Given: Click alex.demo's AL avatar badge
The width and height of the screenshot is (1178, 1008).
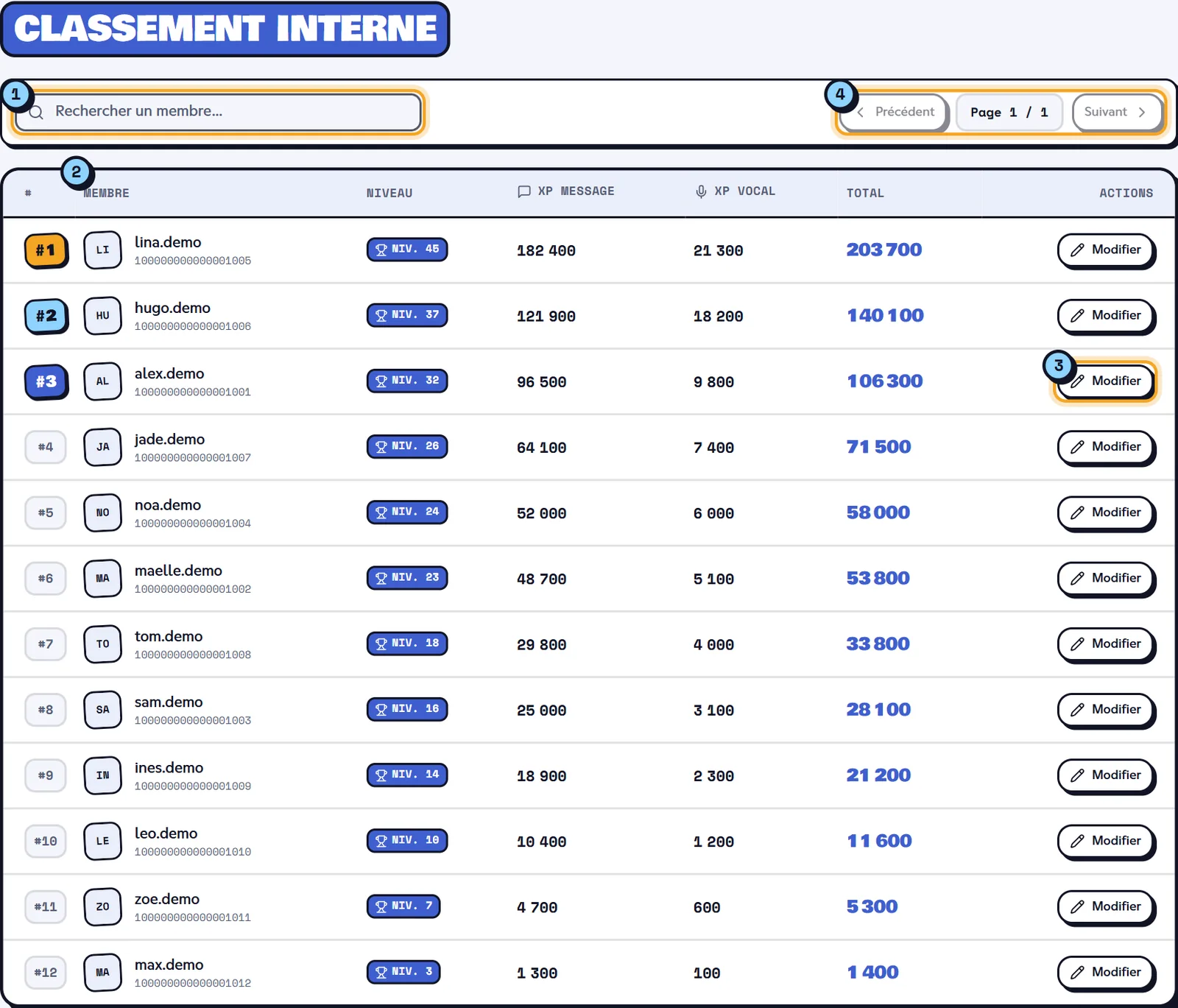Looking at the screenshot, I should pos(102,381).
